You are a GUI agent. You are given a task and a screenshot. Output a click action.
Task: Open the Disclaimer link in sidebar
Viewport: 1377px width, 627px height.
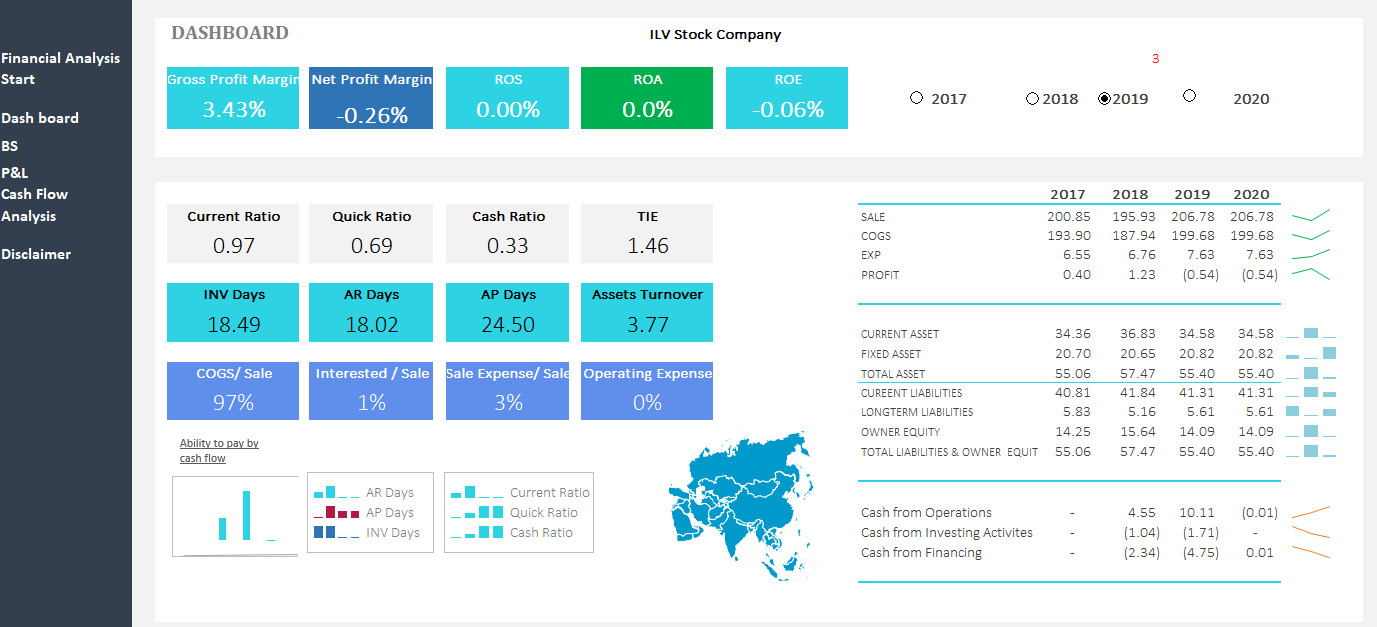[36, 254]
